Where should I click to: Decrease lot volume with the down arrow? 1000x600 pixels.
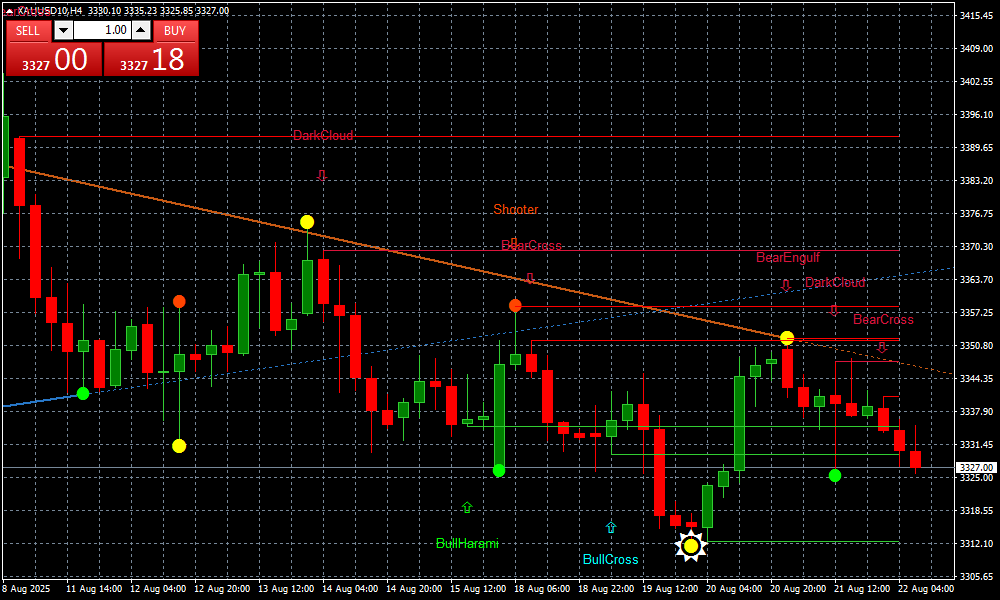(62, 30)
